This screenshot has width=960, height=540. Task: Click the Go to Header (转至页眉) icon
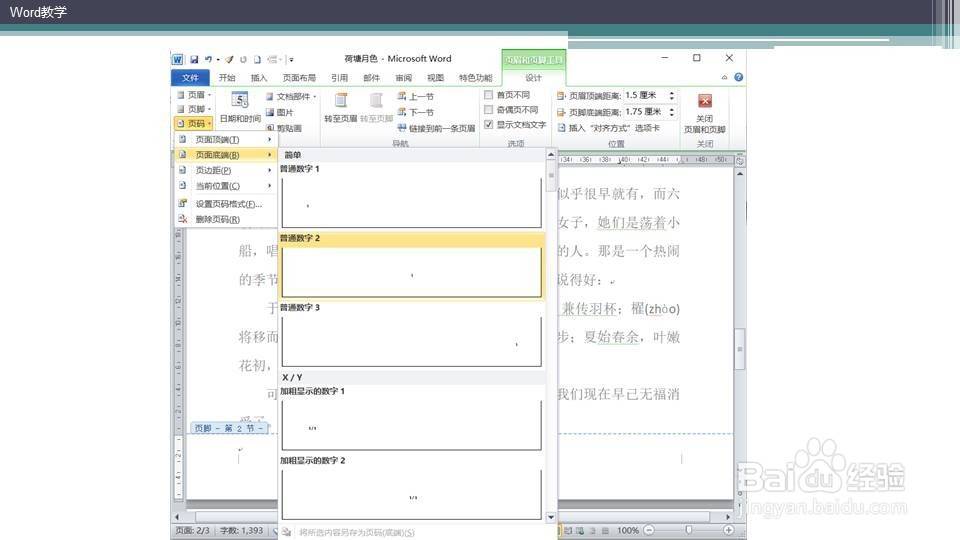coord(341,100)
